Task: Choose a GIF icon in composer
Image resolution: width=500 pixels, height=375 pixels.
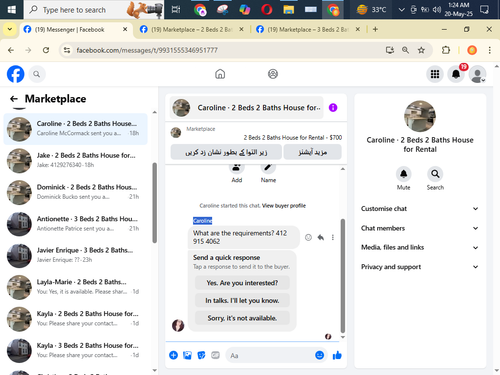Action: [x=215, y=355]
